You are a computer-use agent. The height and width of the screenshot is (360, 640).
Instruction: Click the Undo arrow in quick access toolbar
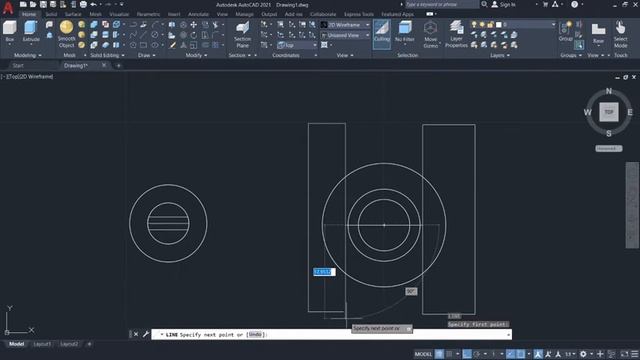point(93,4)
